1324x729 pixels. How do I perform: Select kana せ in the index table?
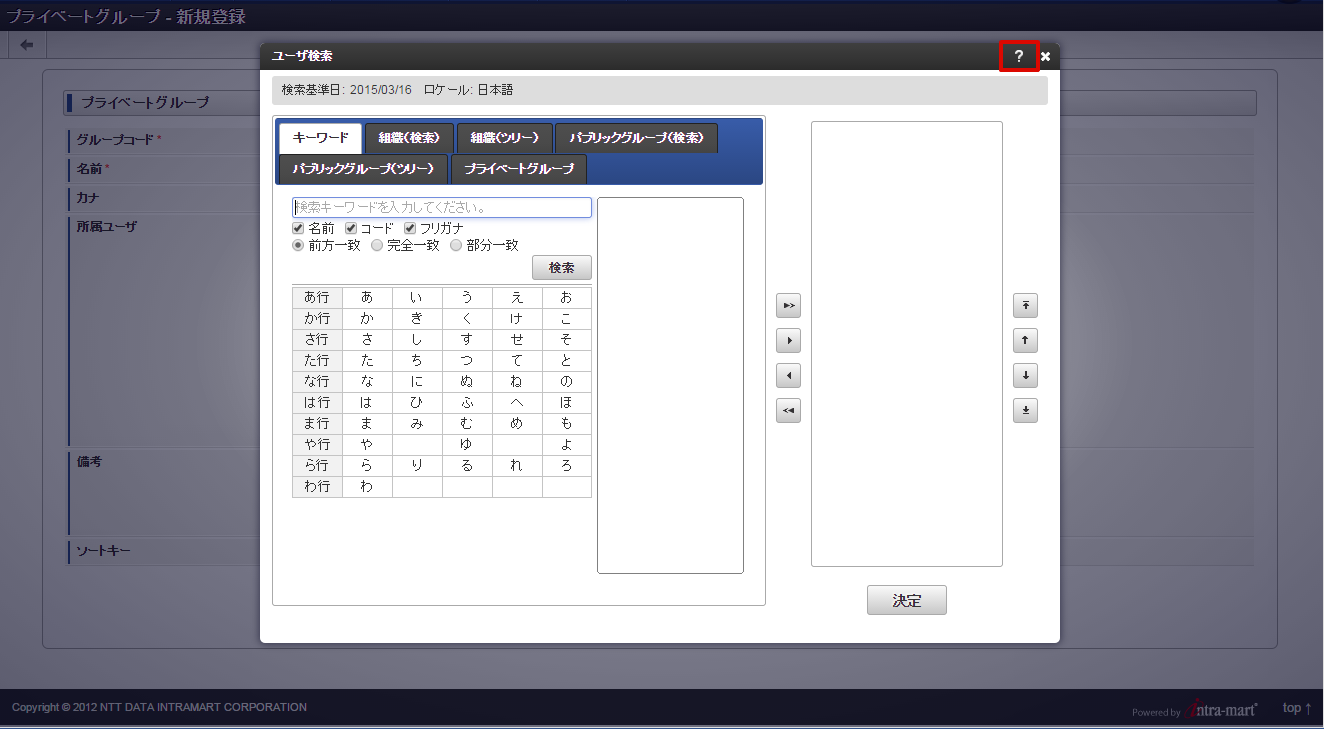point(517,340)
